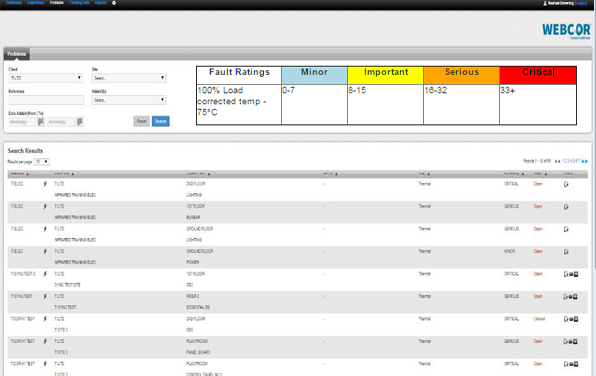Click the lightning icon in GROUND FLOOR LIGHTING row
The width and height of the screenshot is (596, 376).
pos(45,229)
